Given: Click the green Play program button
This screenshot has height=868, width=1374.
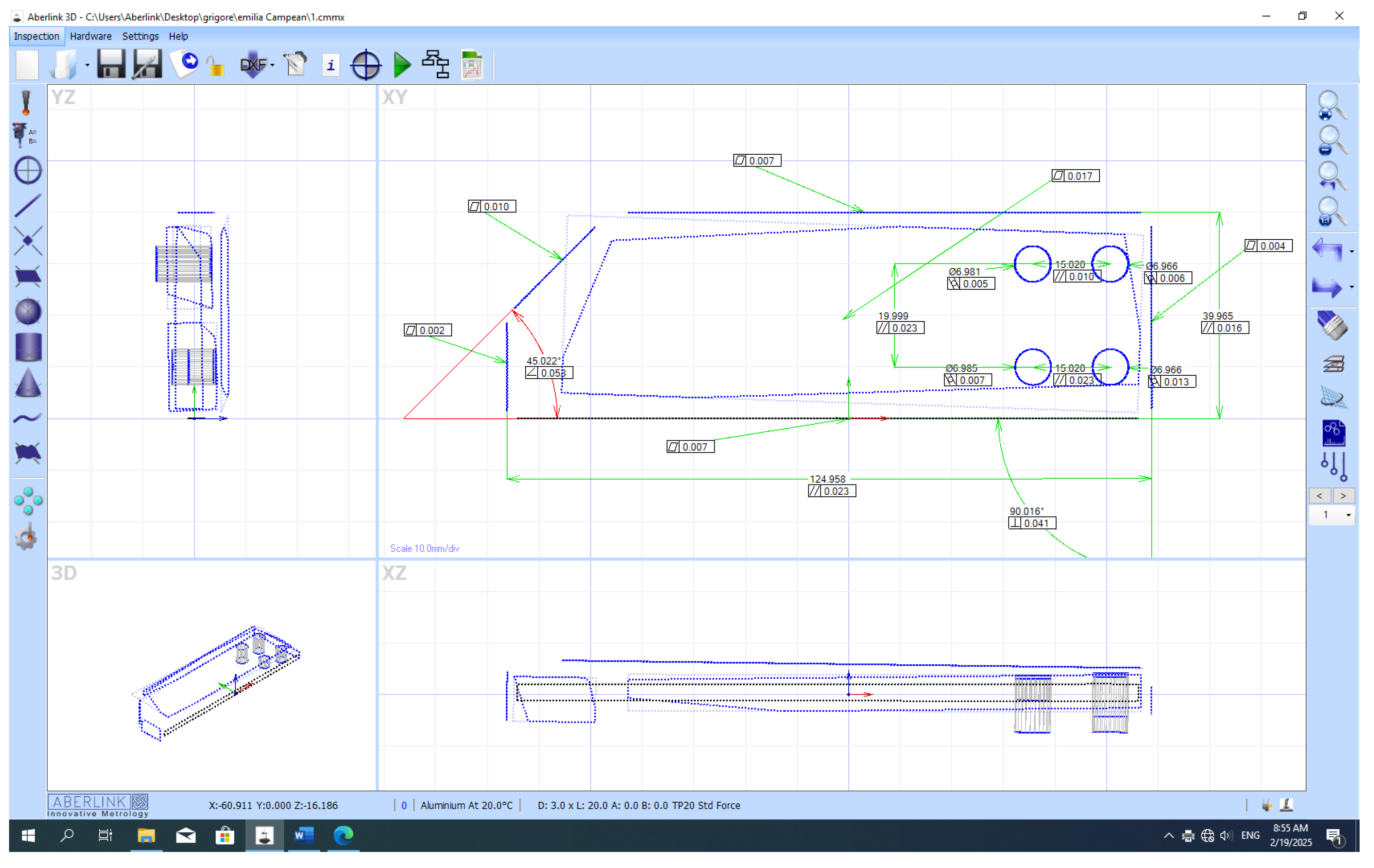Looking at the screenshot, I should [402, 65].
